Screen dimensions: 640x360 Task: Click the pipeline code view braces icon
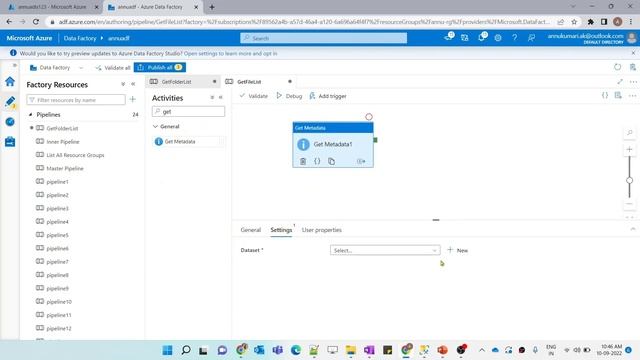point(605,95)
